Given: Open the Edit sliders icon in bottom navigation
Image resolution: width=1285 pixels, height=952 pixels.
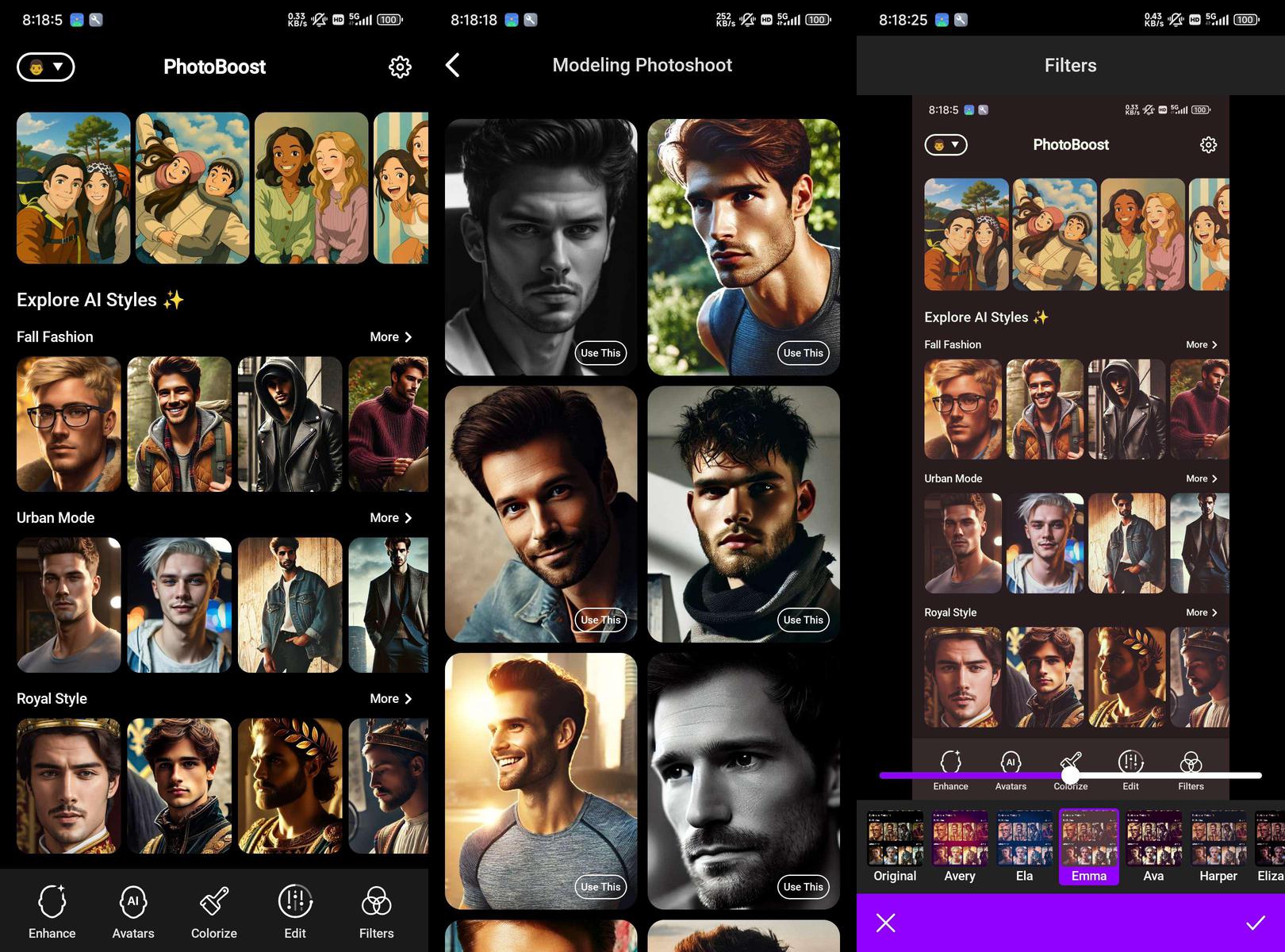Looking at the screenshot, I should pyautogui.click(x=295, y=912).
